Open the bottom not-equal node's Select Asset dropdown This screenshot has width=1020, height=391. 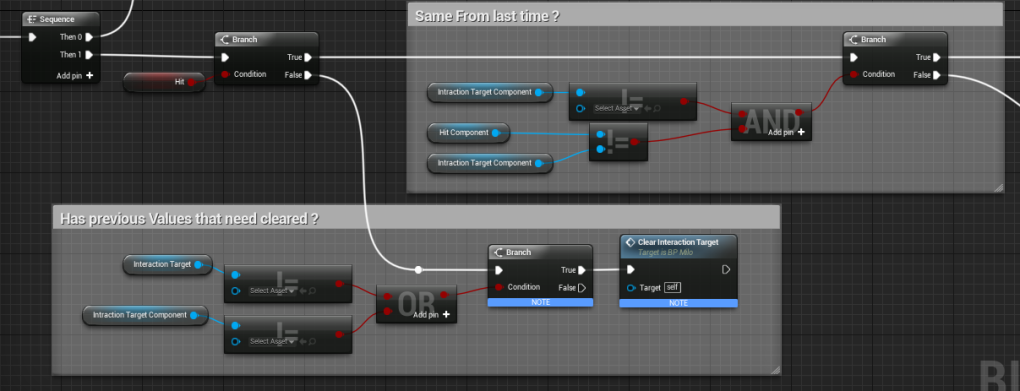point(272,341)
